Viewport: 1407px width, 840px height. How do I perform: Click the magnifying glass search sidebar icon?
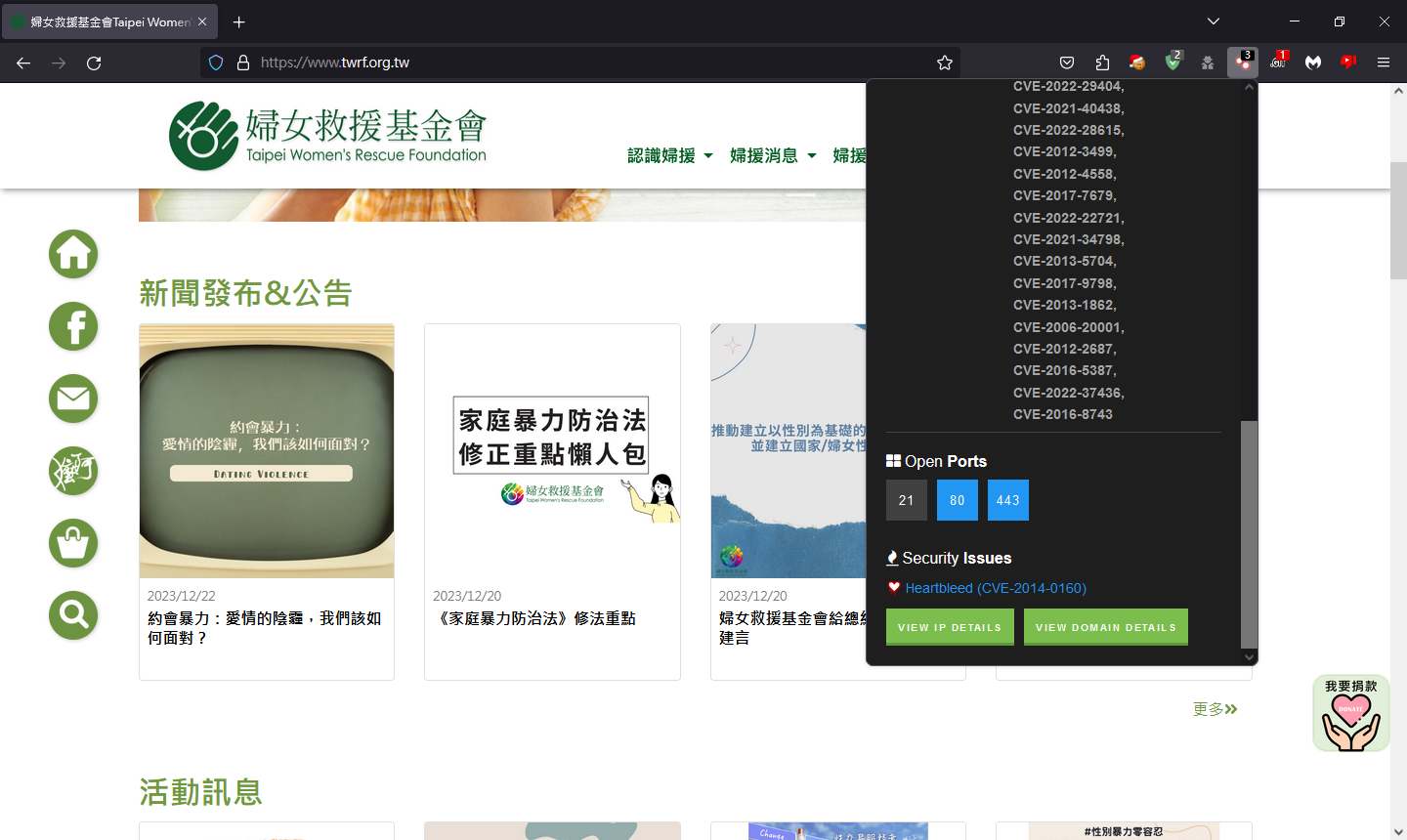coord(73,615)
